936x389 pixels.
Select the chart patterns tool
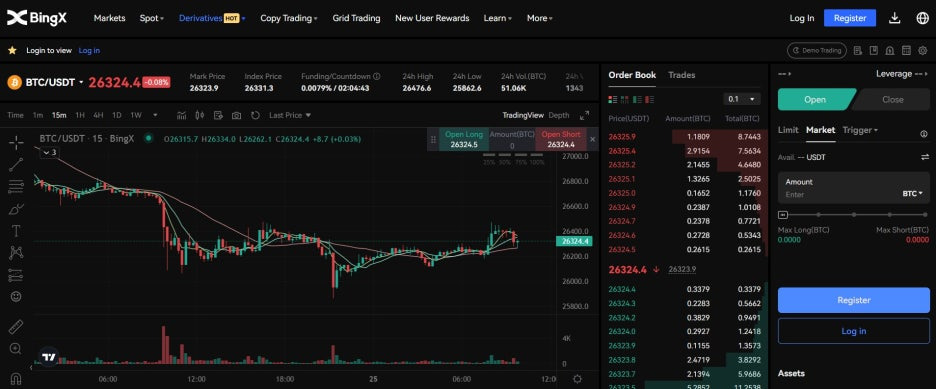(16, 252)
